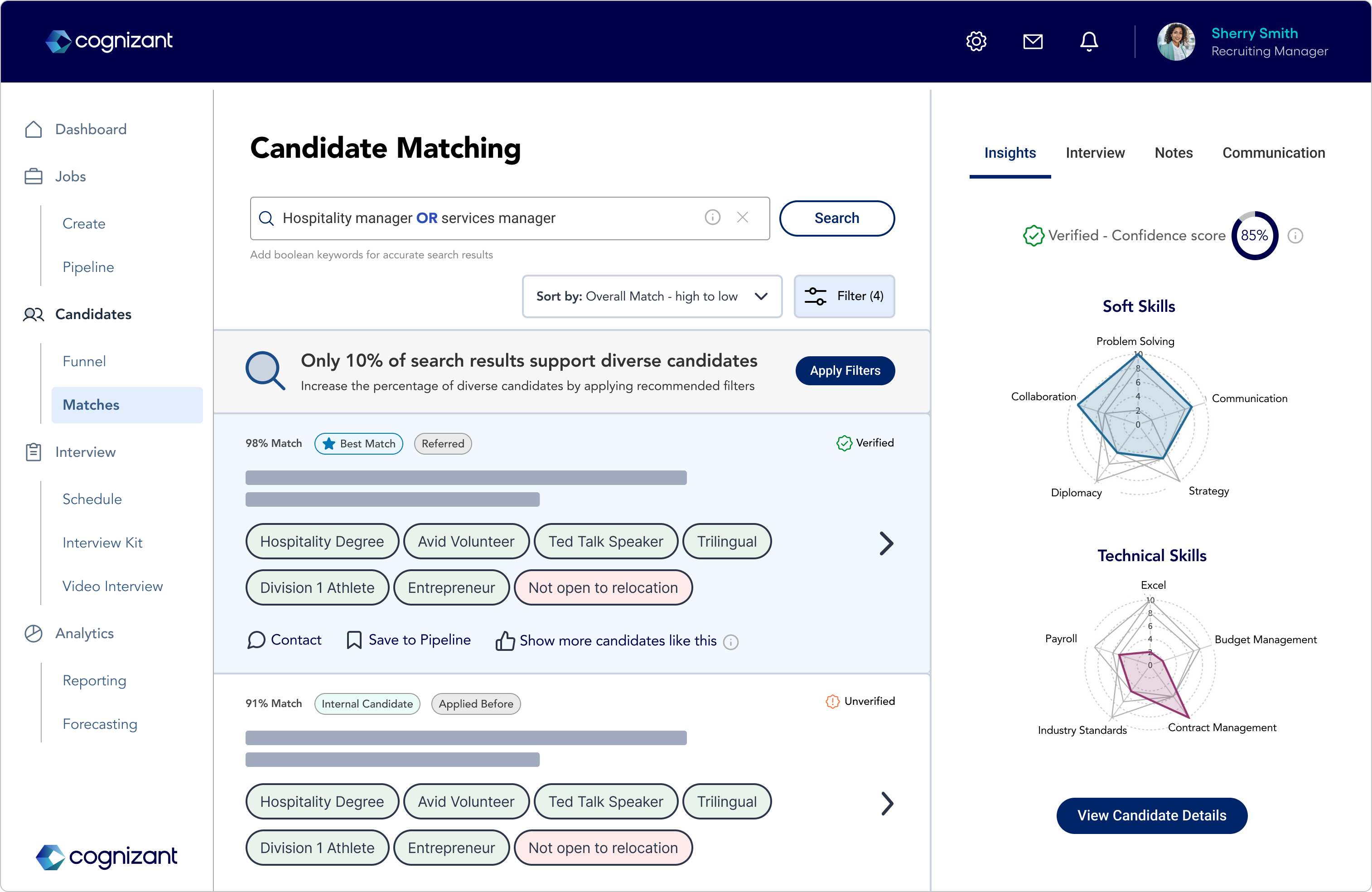Image resolution: width=1372 pixels, height=892 pixels.
Task: Click the thumbs-up icon for similar candidates
Action: 505,640
